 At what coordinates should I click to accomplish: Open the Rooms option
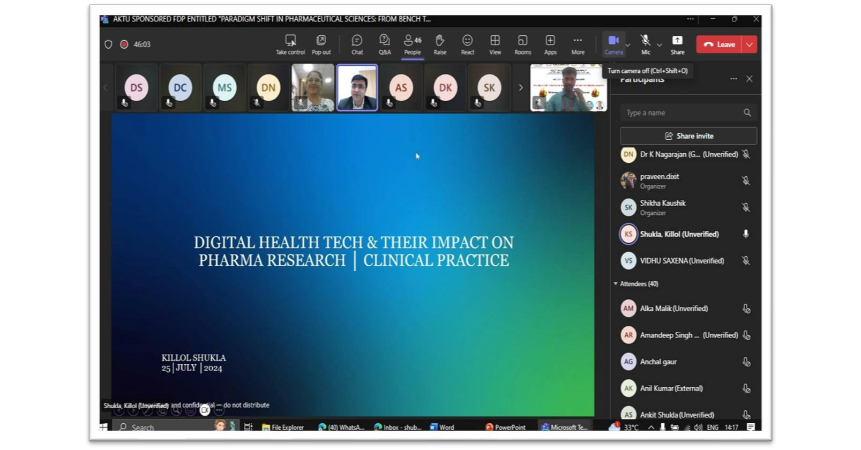[x=522, y=43]
